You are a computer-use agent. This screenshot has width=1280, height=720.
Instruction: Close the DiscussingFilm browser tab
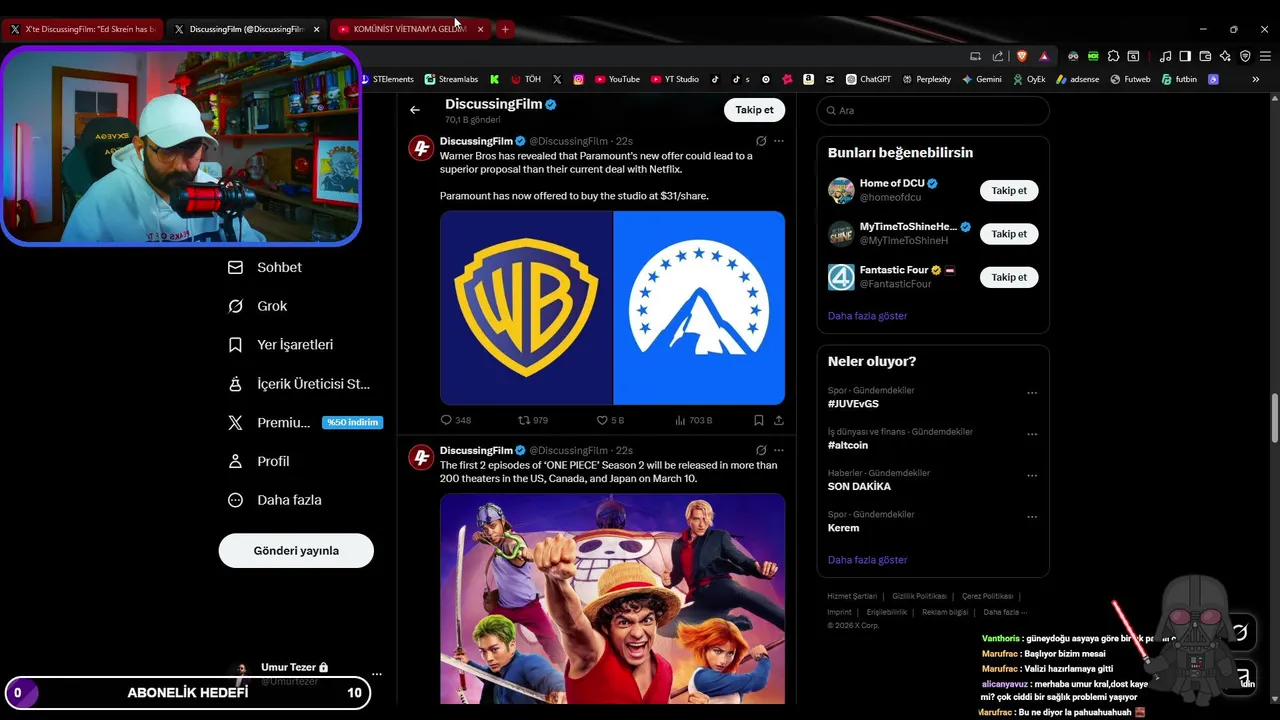pyautogui.click(x=317, y=29)
